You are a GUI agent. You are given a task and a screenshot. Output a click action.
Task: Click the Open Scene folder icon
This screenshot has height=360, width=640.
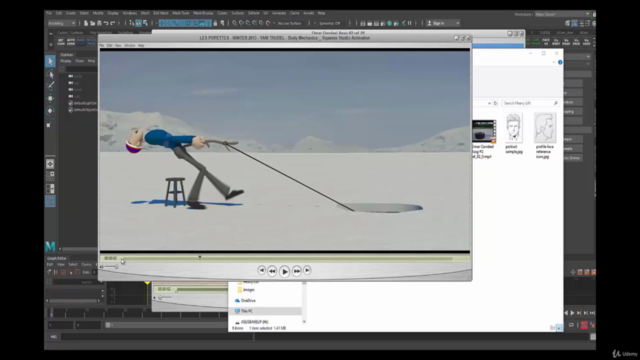(x=92, y=23)
